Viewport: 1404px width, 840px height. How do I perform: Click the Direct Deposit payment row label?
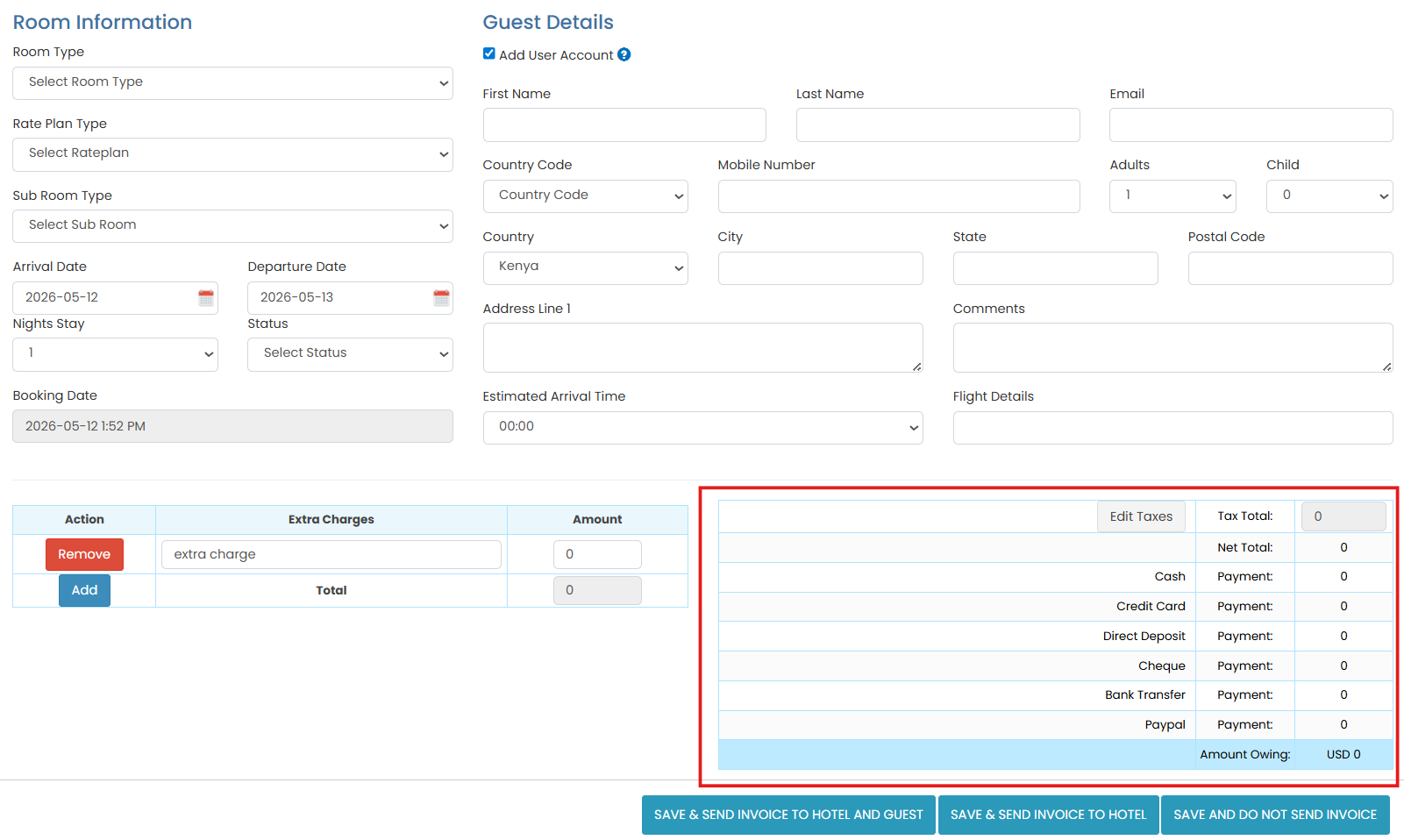(1144, 637)
